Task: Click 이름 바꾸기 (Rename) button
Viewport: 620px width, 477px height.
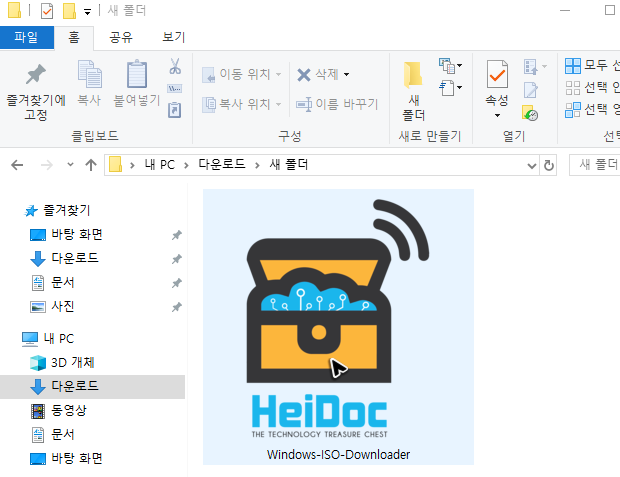Action: tap(337, 104)
